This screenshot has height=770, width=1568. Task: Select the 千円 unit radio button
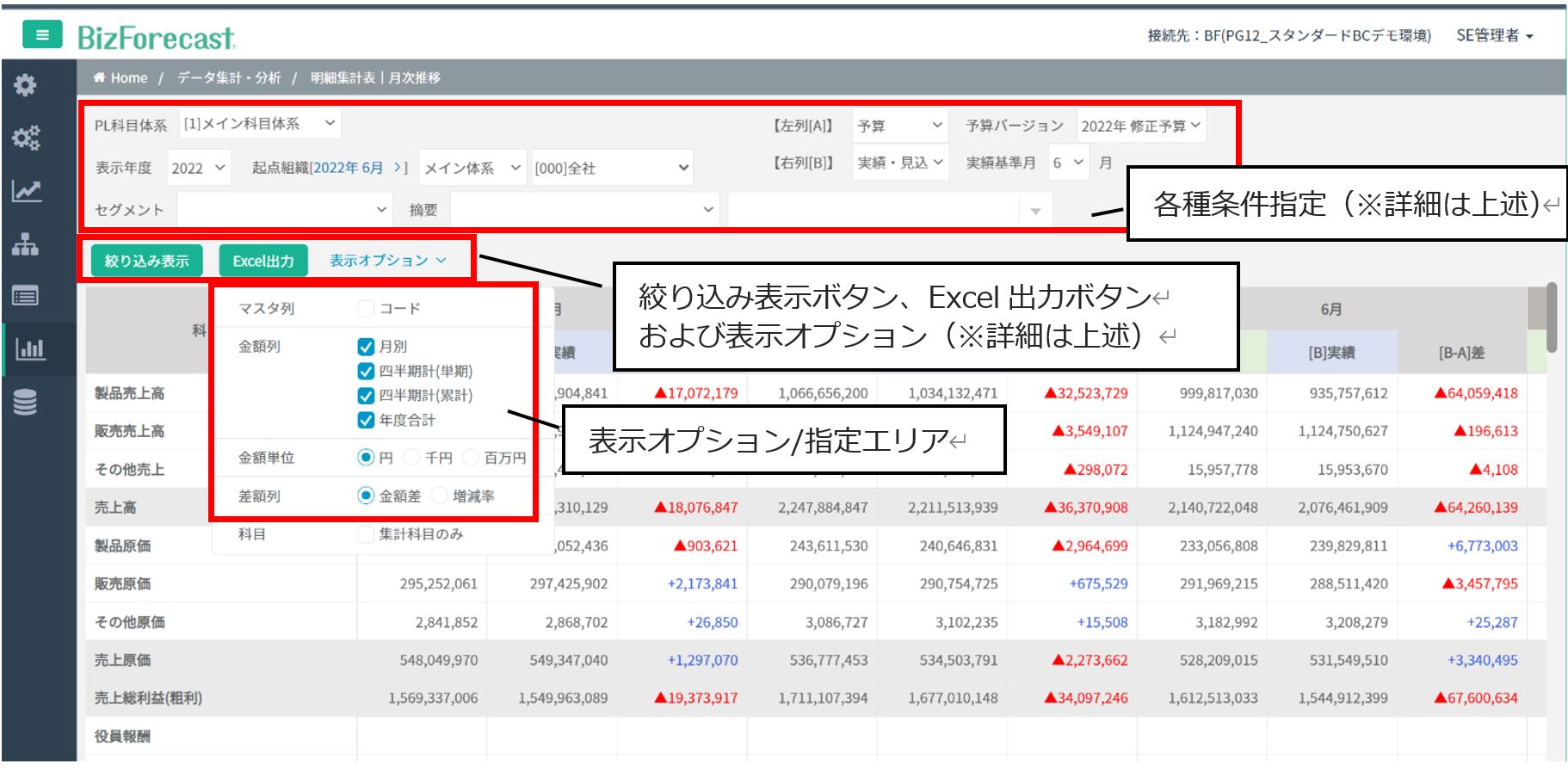point(411,458)
